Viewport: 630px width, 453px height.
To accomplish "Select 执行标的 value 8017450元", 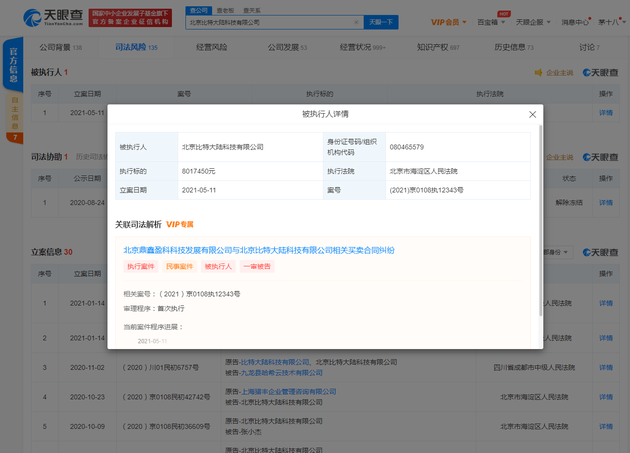I will [x=198, y=171].
